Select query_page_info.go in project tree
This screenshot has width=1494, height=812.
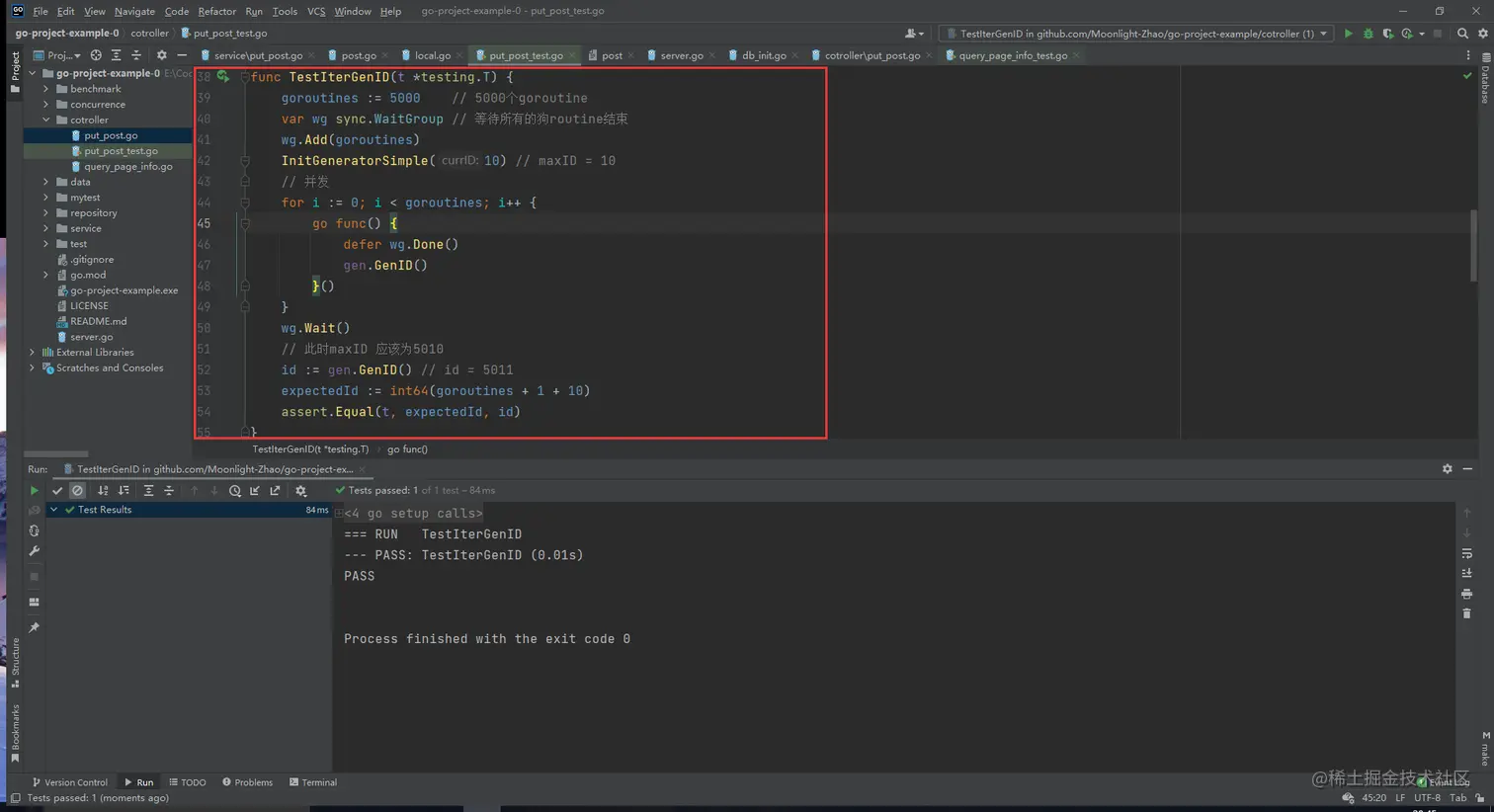click(x=128, y=167)
